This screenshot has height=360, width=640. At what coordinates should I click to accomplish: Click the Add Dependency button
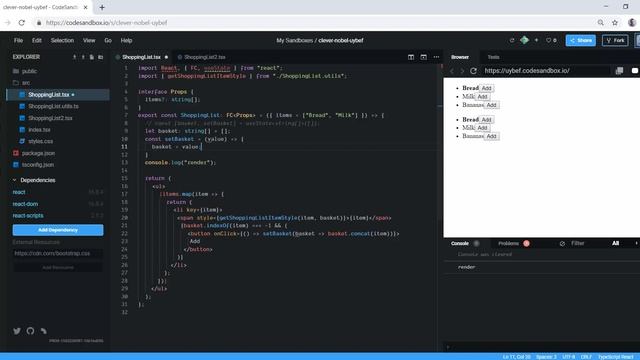(58, 230)
